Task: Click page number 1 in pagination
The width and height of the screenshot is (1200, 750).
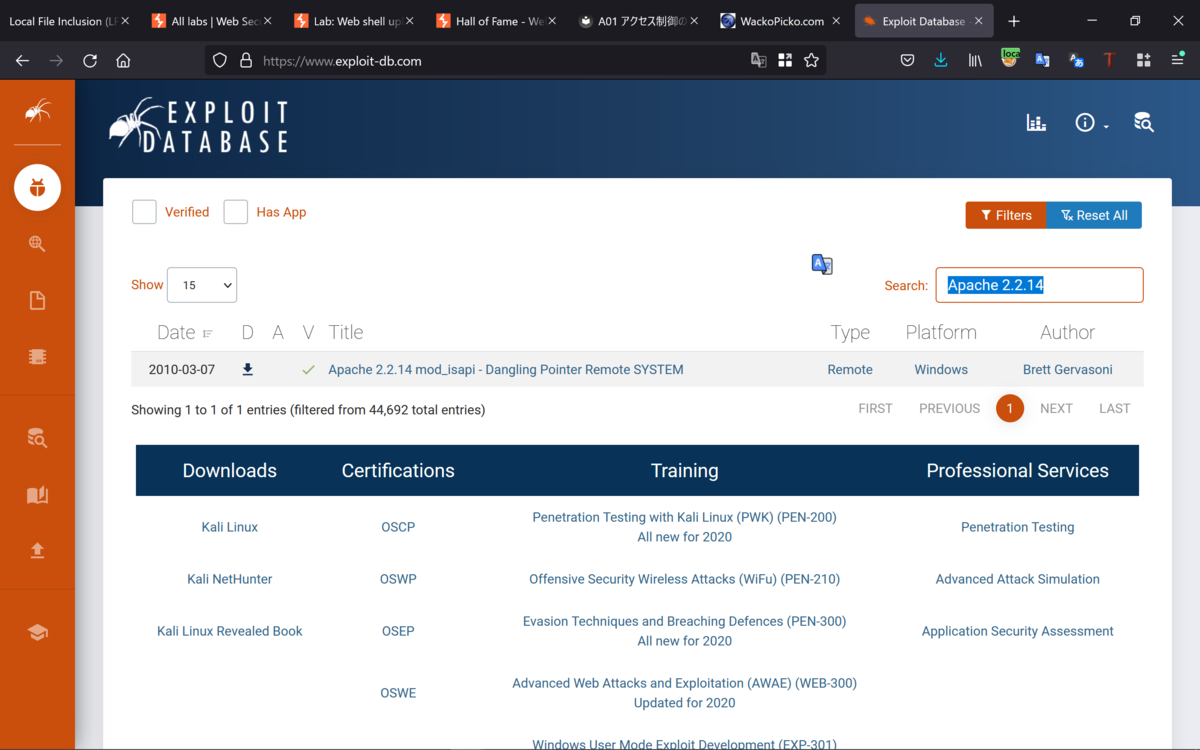Action: 1010,408
